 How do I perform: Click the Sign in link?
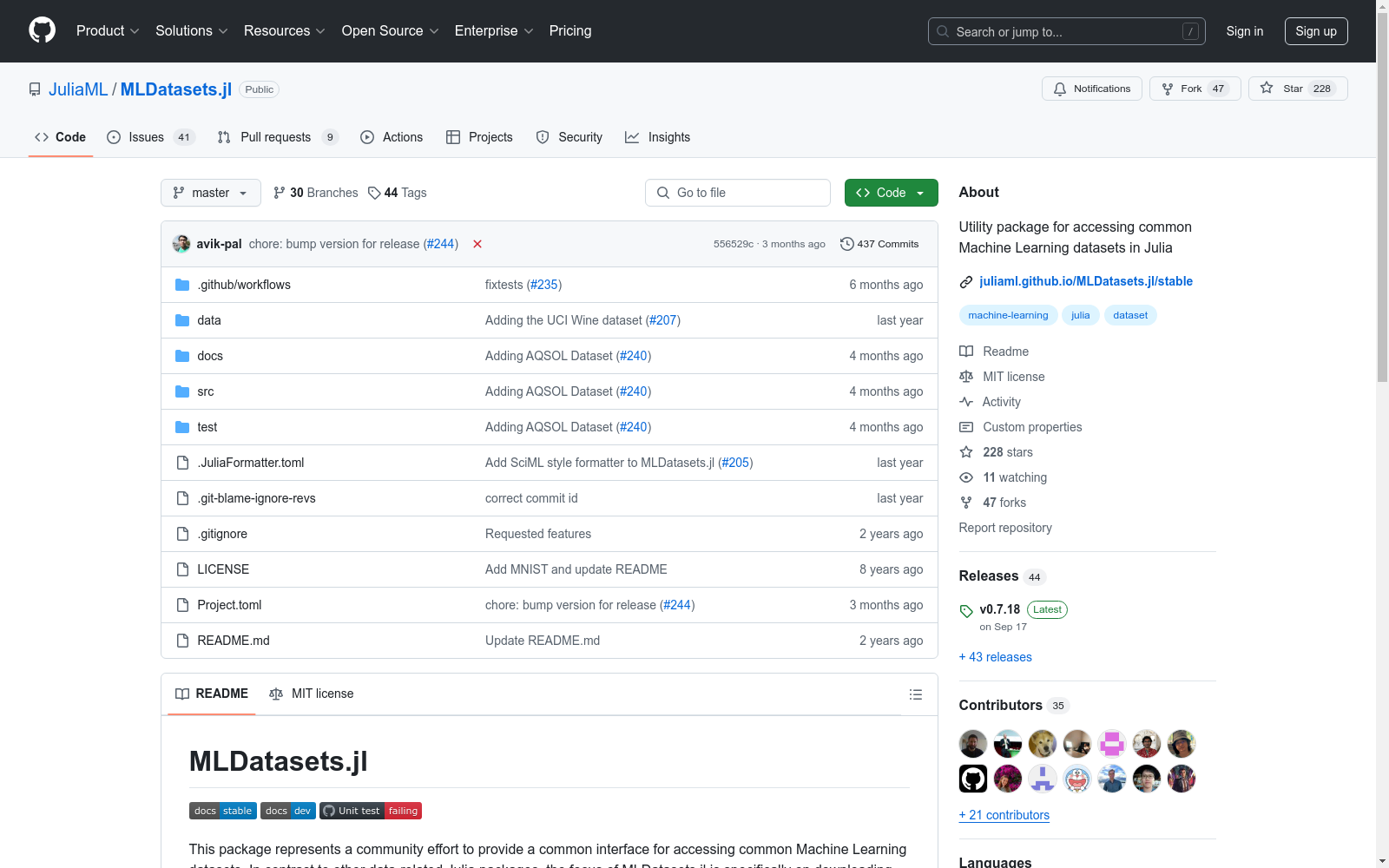(1245, 31)
